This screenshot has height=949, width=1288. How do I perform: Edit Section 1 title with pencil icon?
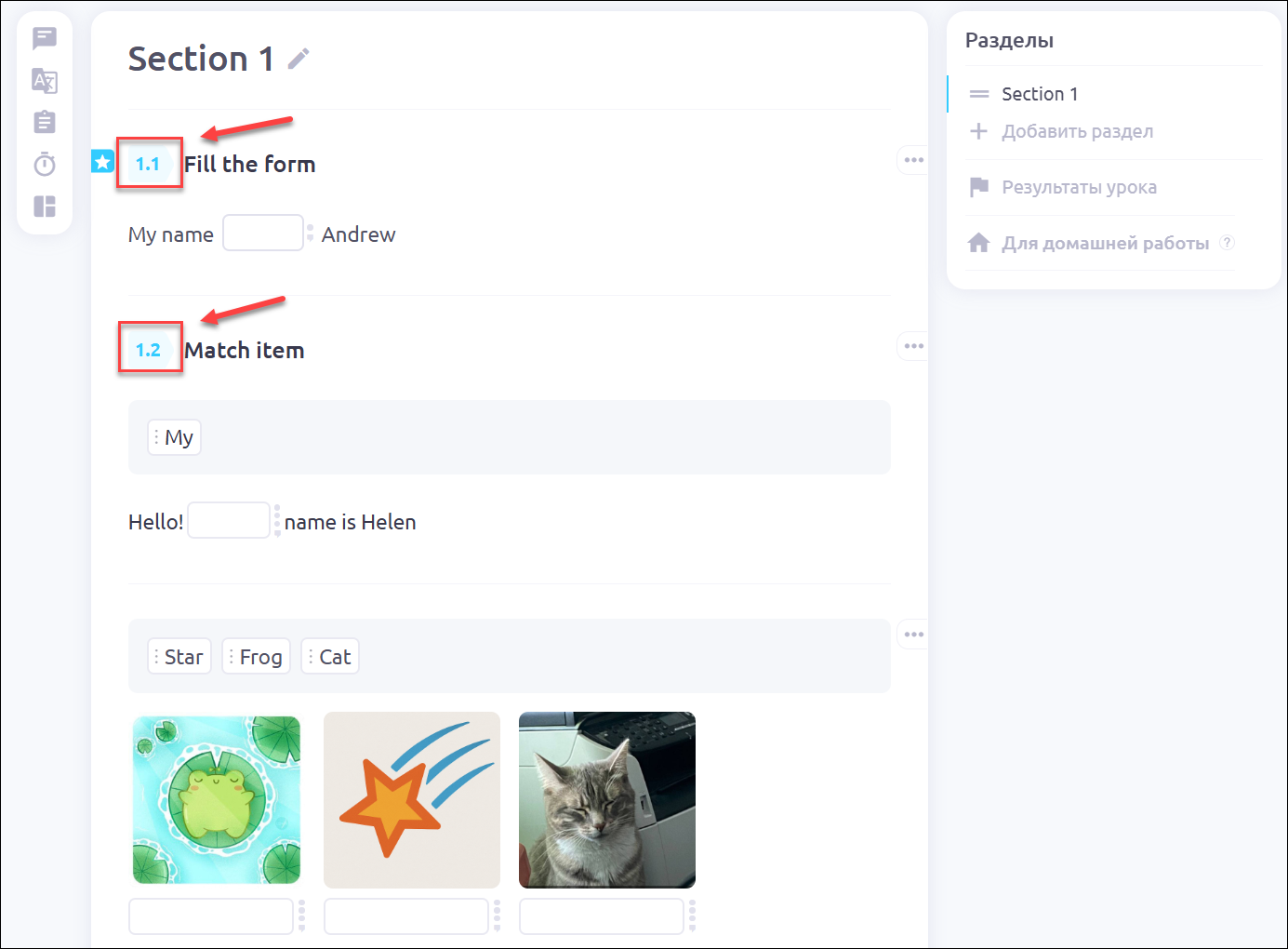coord(299,59)
